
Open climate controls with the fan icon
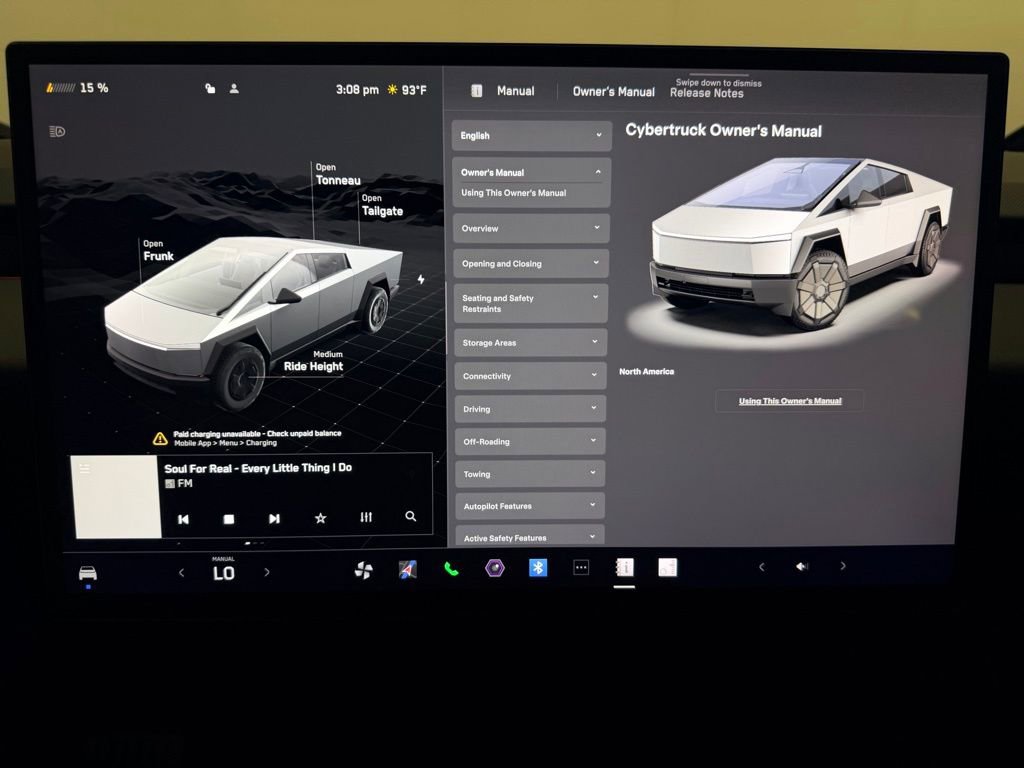pyautogui.click(x=365, y=568)
